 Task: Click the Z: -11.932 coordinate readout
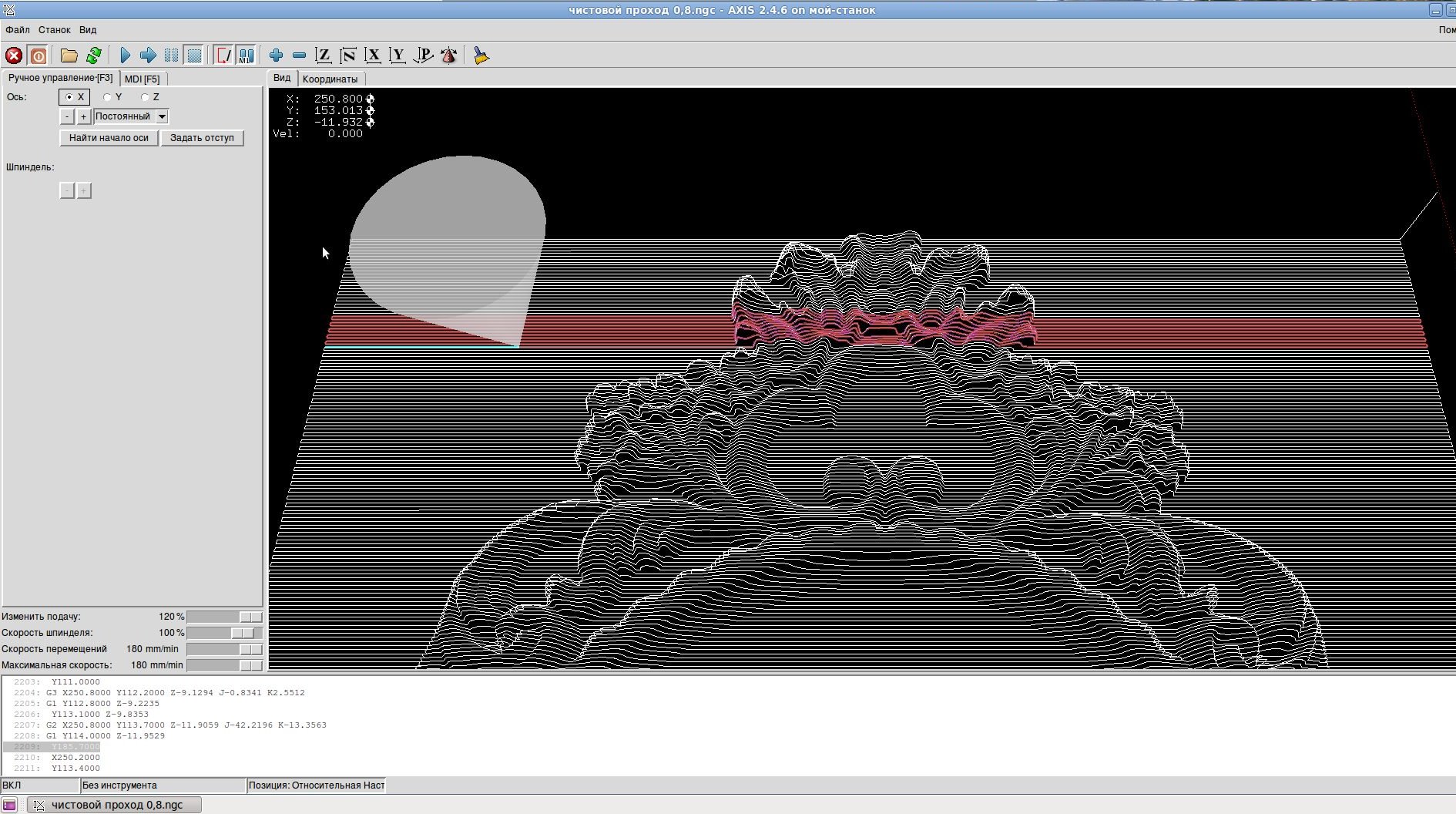[x=330, y=122]
